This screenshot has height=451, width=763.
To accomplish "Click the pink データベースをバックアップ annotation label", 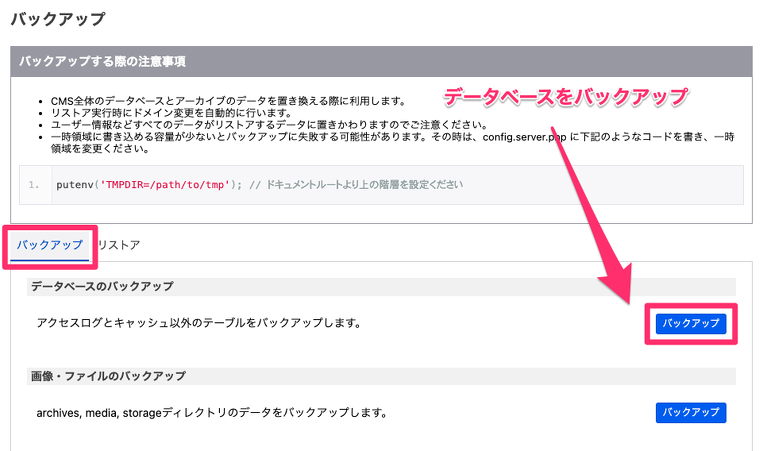I will tap(566, 97).
